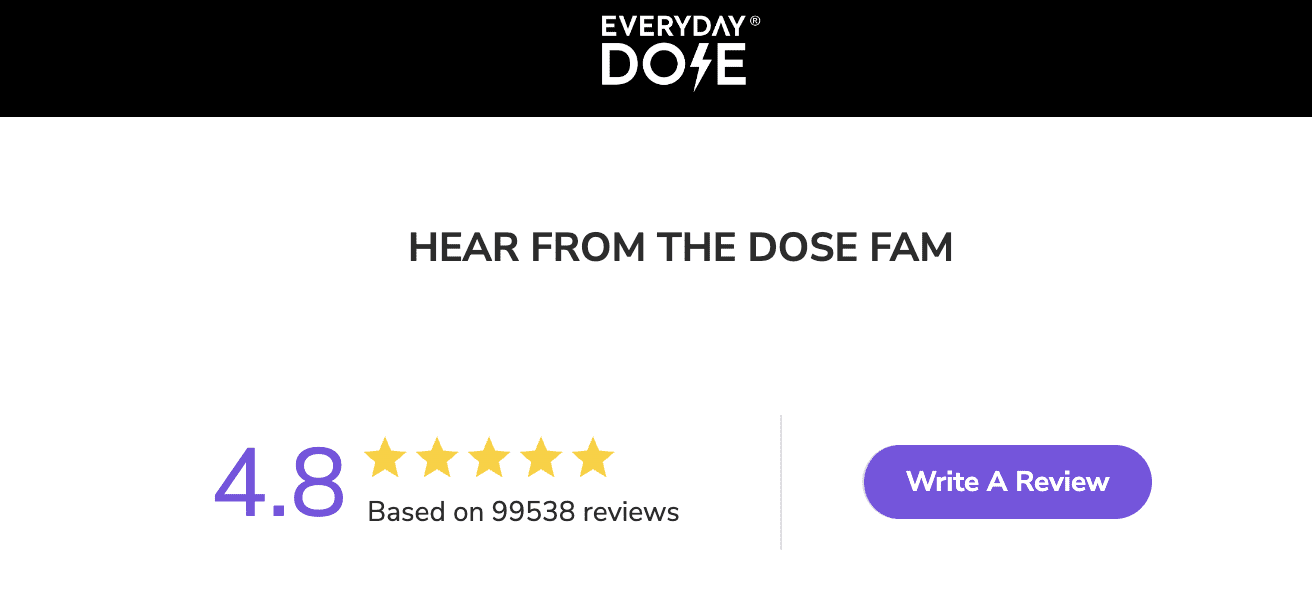
Task: Click the middle rating star
Action: [489, 458]
